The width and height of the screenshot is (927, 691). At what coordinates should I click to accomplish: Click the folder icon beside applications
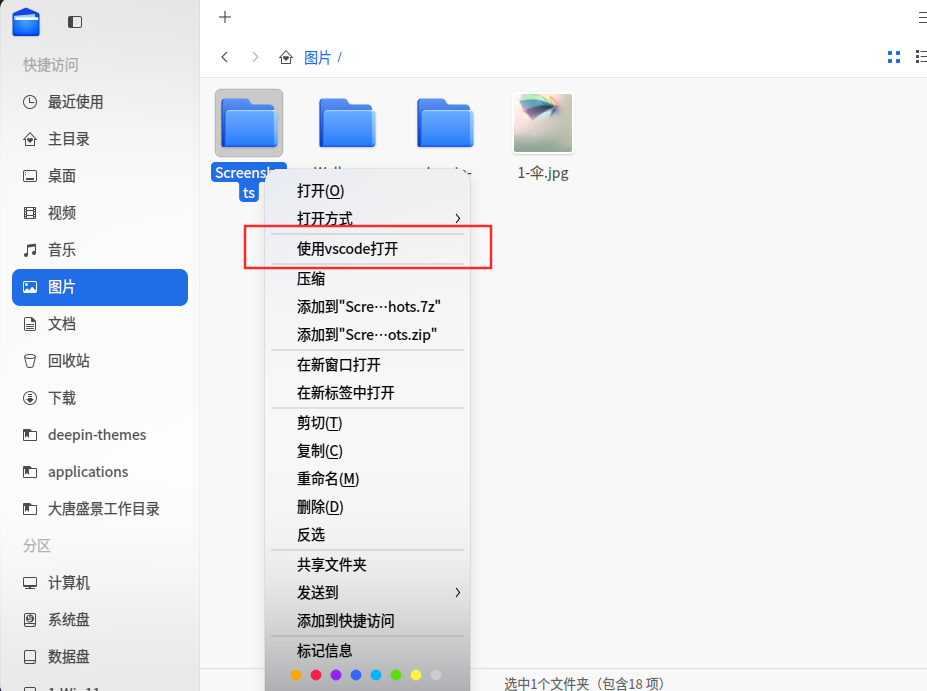click(30, 472)
